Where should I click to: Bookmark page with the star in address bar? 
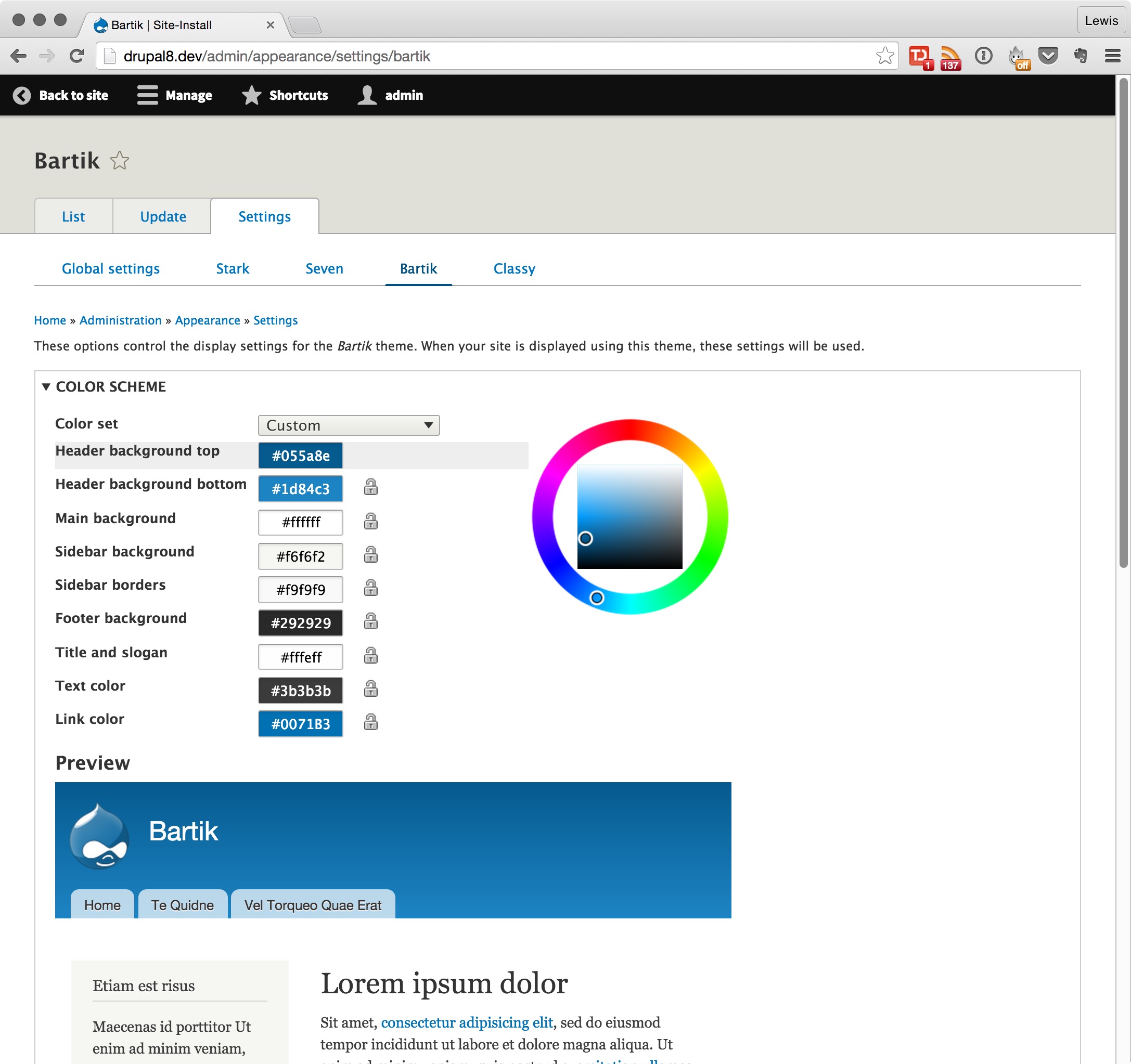point(884,56)
